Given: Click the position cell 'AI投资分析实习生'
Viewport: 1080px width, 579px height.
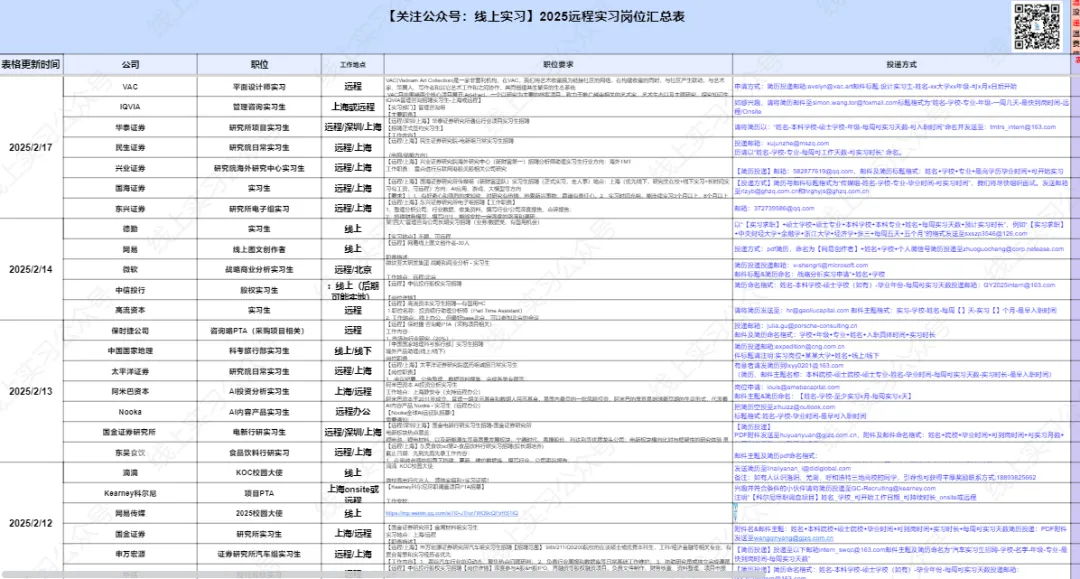Looking at the screenshot, I should click(259, 391).
